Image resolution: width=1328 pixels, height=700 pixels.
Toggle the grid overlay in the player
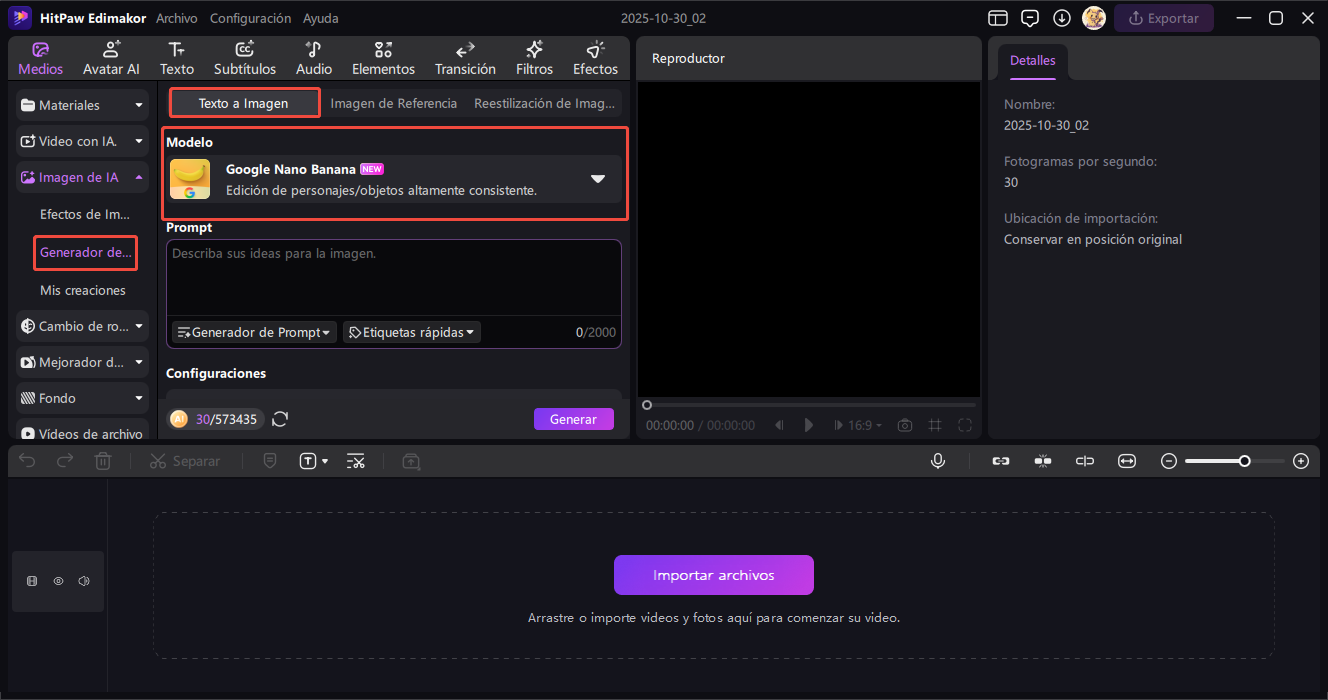click(935, 425)
